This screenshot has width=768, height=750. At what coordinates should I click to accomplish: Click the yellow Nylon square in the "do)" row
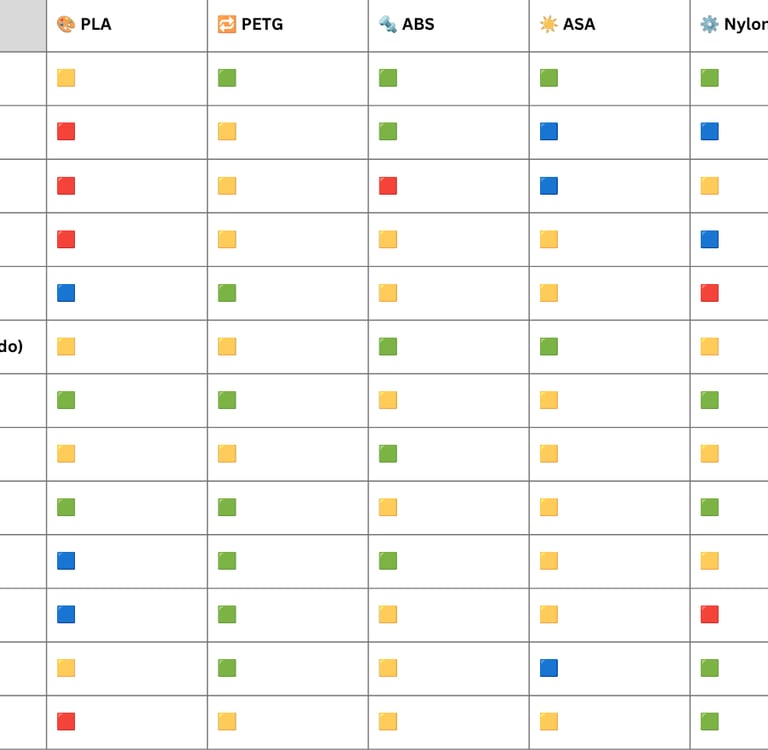point(710,346)
